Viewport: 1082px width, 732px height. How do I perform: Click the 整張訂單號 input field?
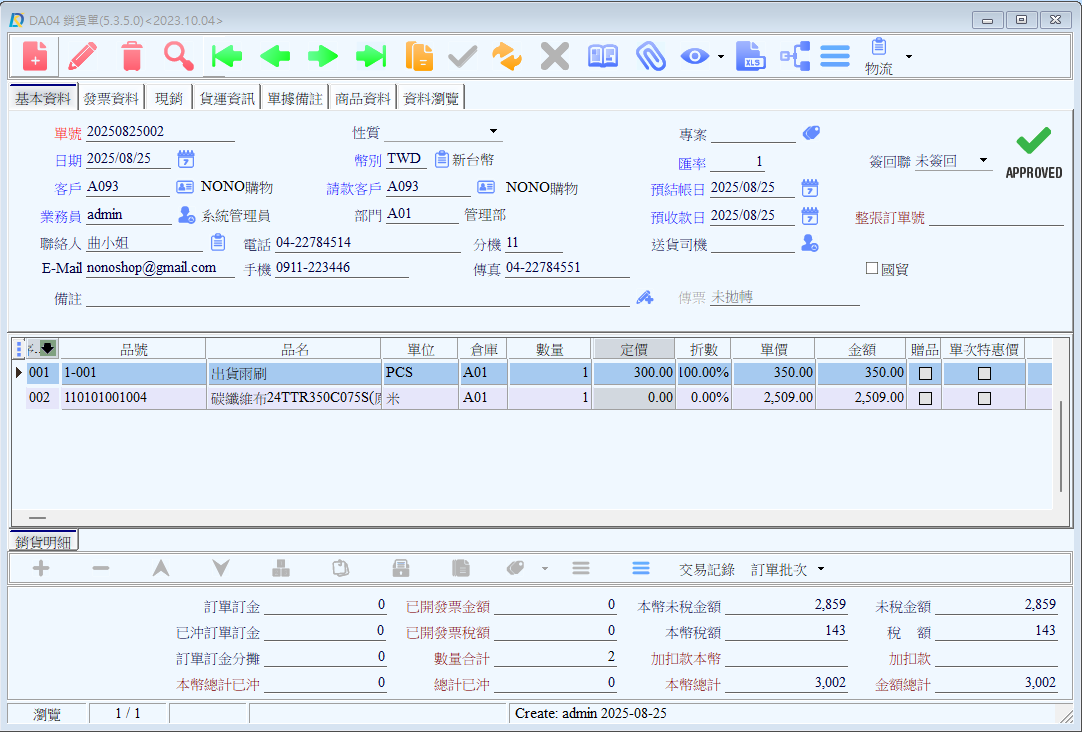996,218
